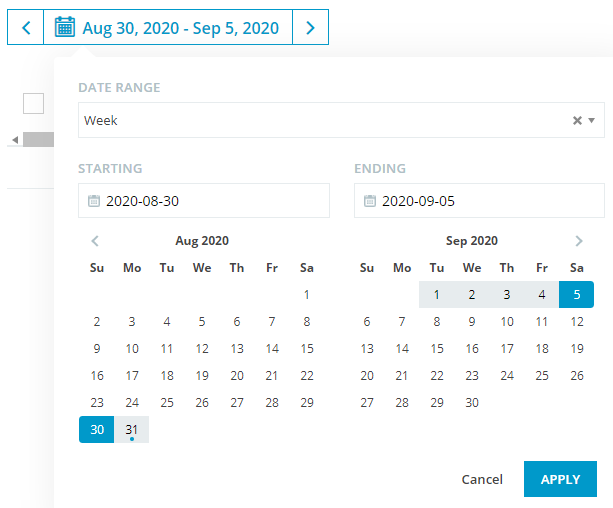The image size is (613, 508).
Task: Open the Week date range dropdown arrow
Action: click(591, 120)
